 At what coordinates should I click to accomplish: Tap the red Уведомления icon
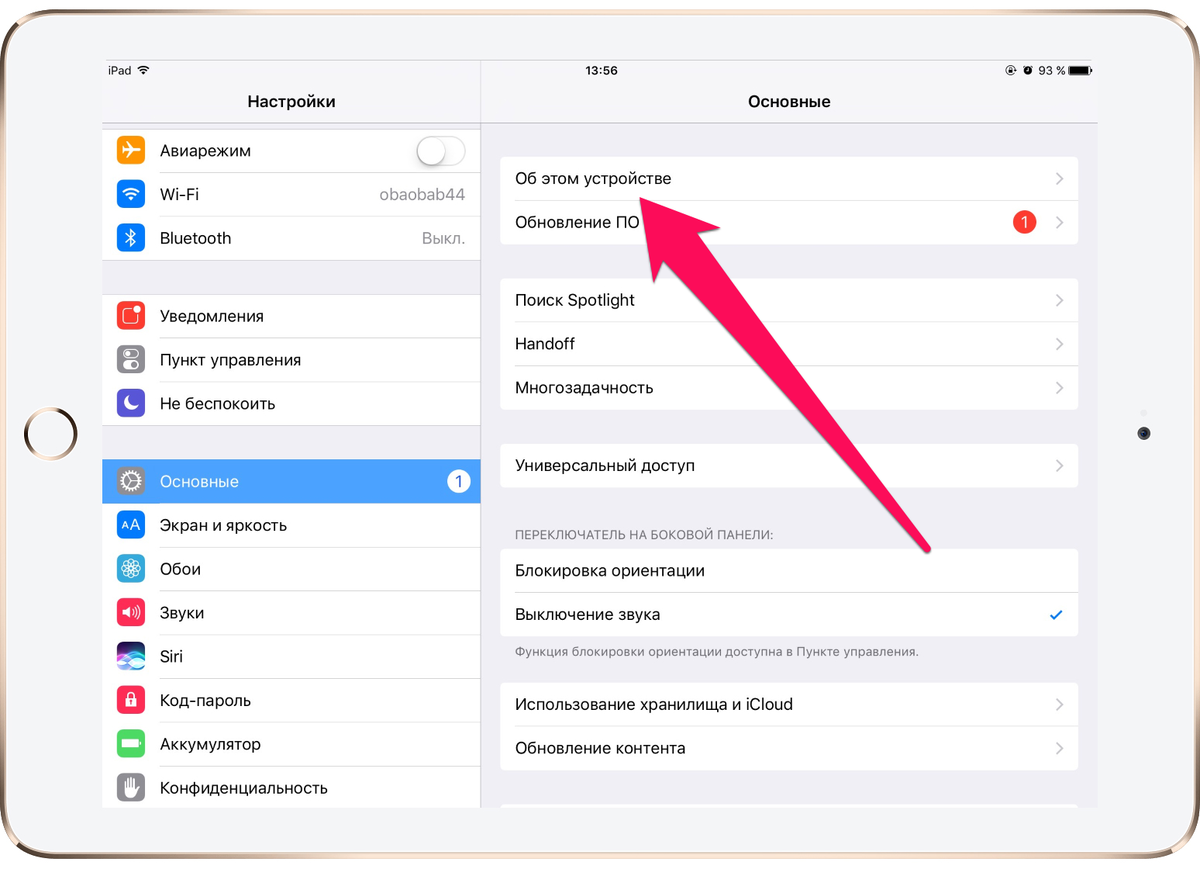pyautogui.click(x=131, y=316)
